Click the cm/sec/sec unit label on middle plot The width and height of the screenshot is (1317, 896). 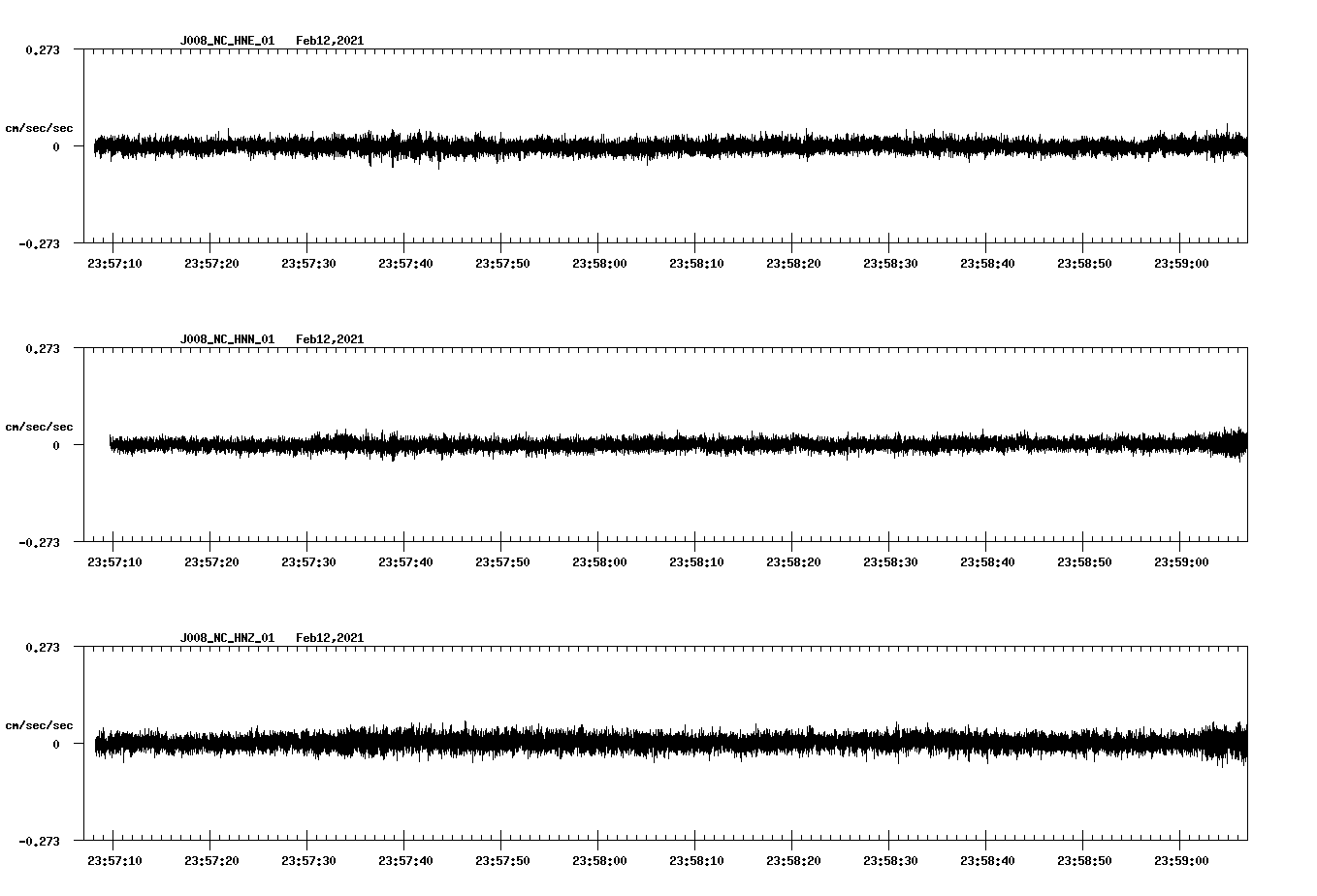(x=40, y=426)
